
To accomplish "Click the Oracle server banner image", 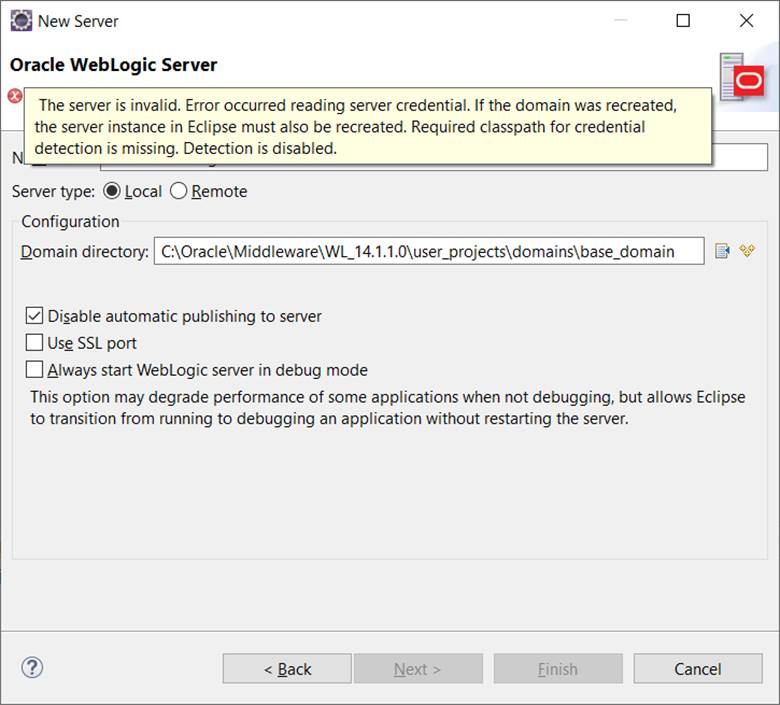I will [x=742, y=77].
